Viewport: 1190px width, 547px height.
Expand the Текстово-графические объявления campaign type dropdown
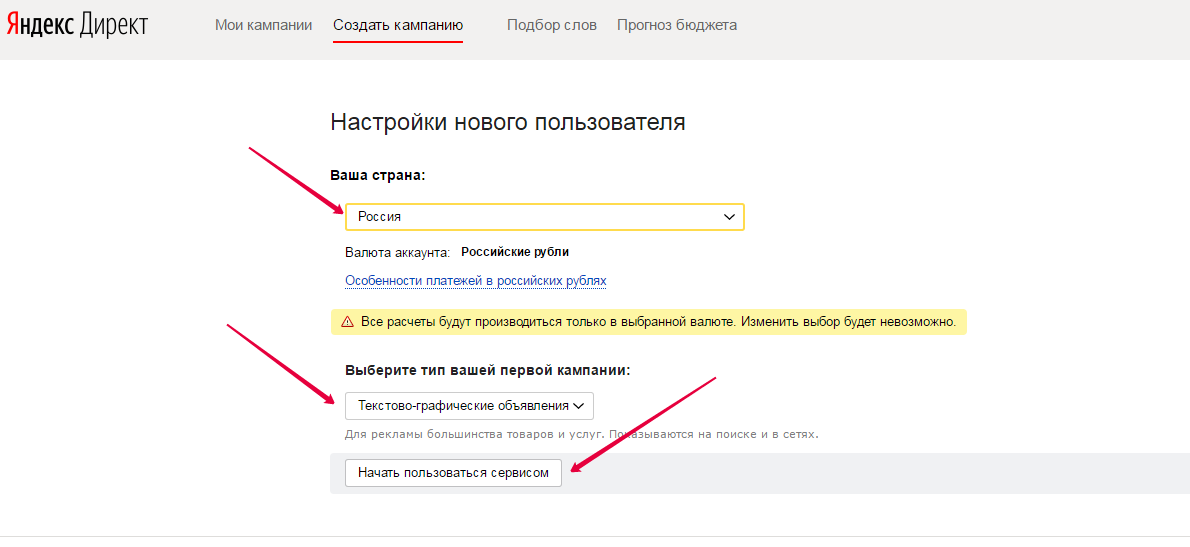469,406
